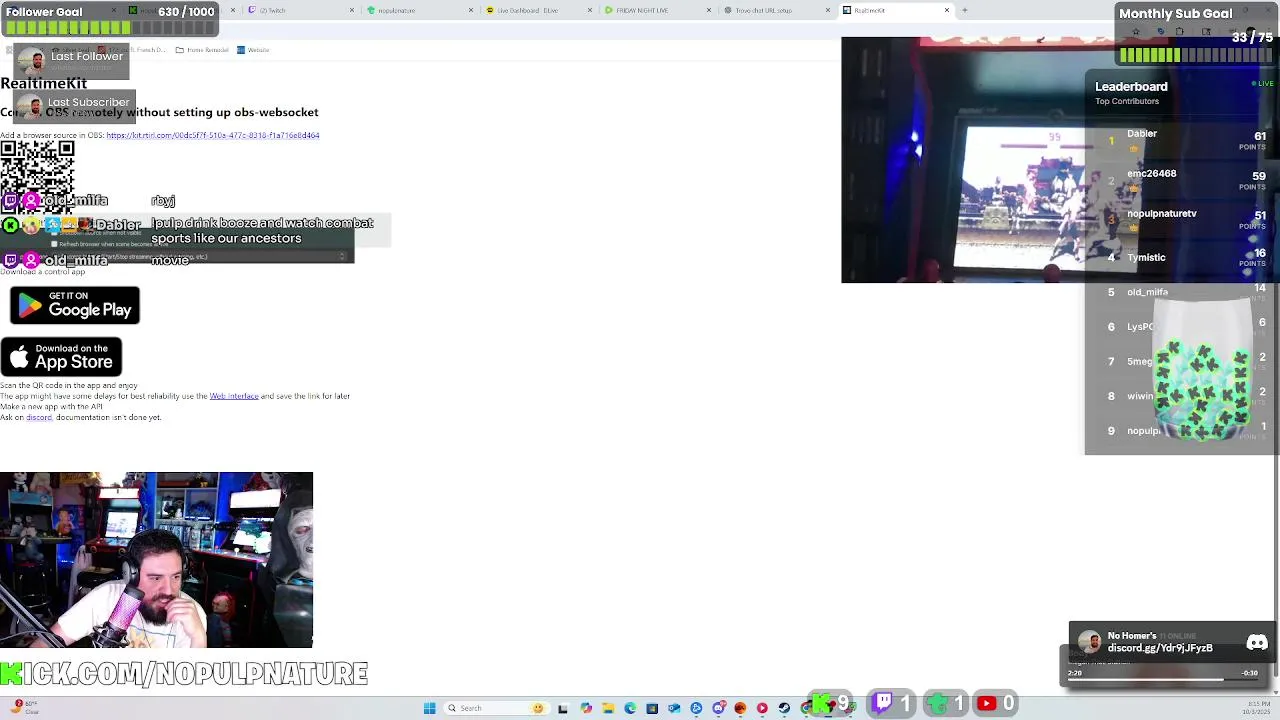Click the Twitch viewer count badge
This screenshot has width=1280, height=720.
pos(891,704)
